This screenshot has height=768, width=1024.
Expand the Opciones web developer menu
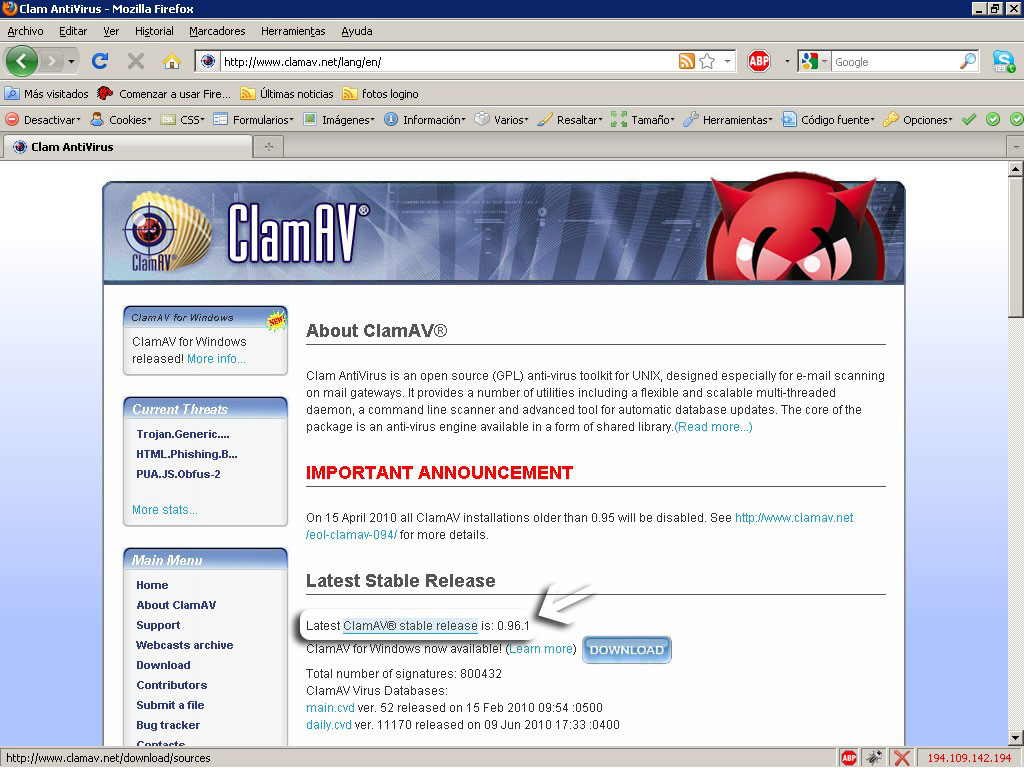918,120
